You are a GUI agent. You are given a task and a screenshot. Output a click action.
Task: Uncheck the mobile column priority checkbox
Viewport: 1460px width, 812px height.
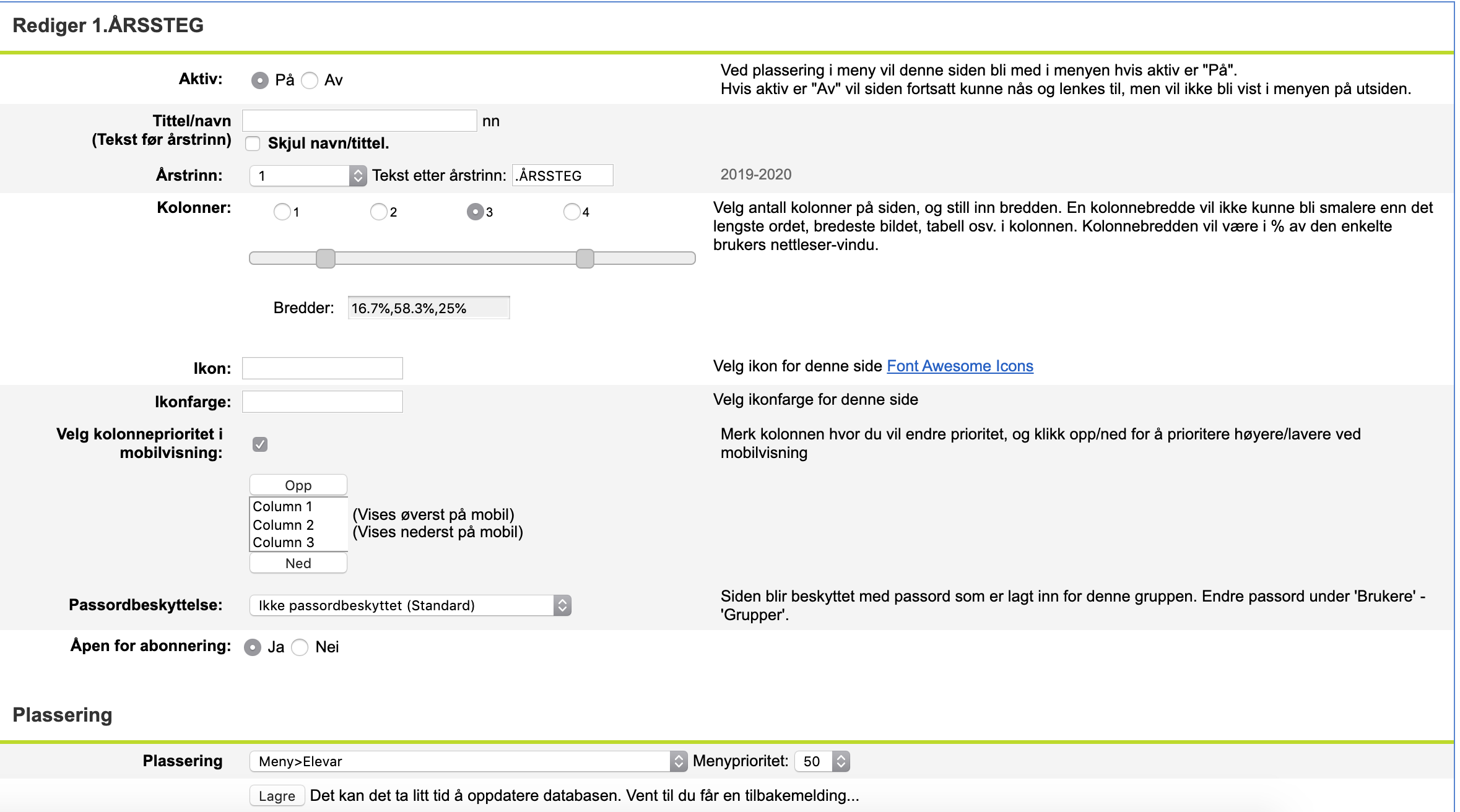pos(260,444)
